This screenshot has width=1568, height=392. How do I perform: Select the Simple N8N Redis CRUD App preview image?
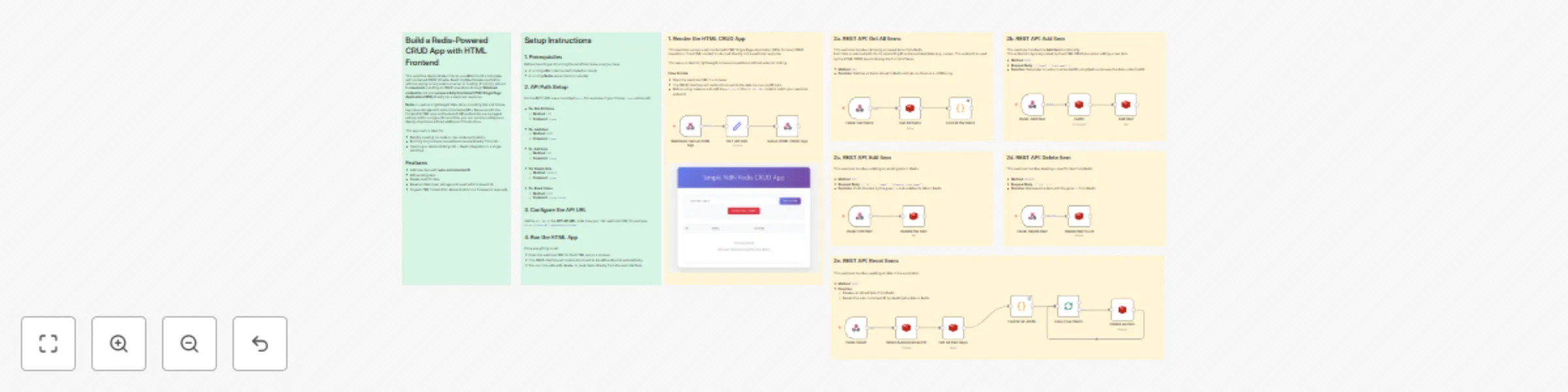[743, 217]
